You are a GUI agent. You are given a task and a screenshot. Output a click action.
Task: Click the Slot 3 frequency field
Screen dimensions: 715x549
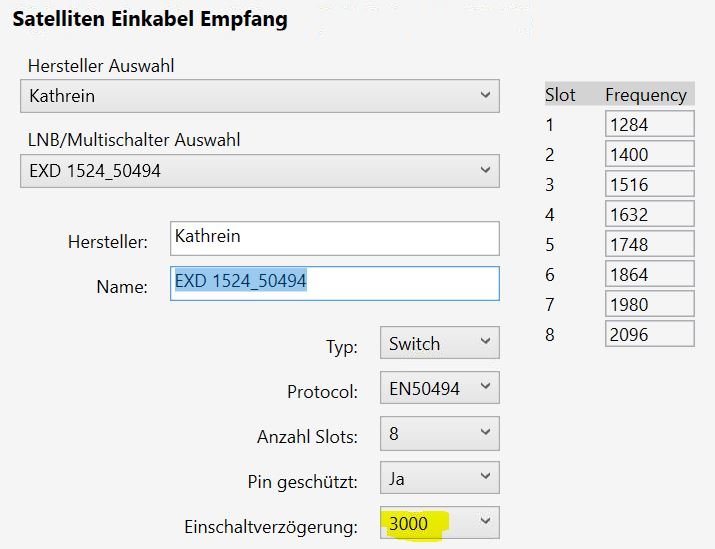(649, 184)
